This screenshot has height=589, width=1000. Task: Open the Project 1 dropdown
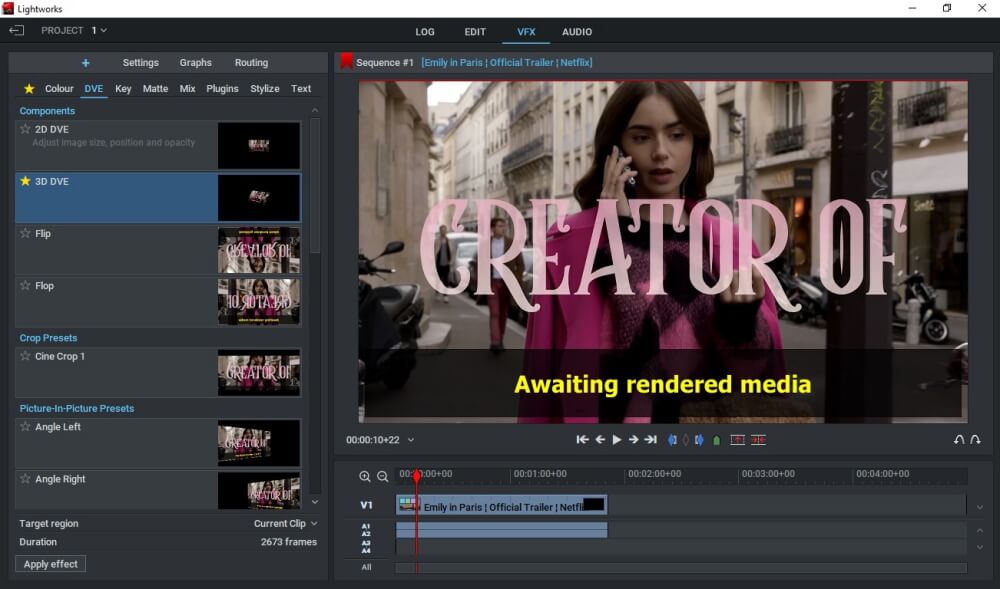pos(99,30)
